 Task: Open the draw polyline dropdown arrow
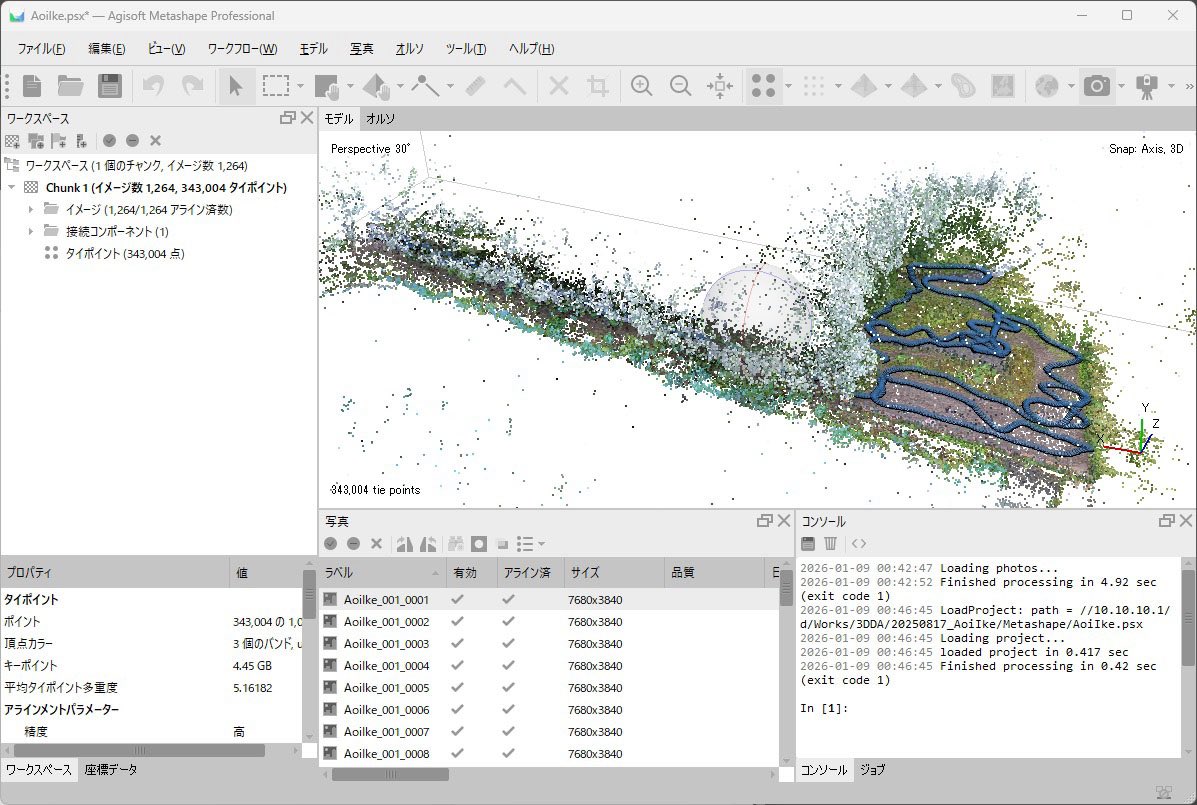click(x=450, y=85)
